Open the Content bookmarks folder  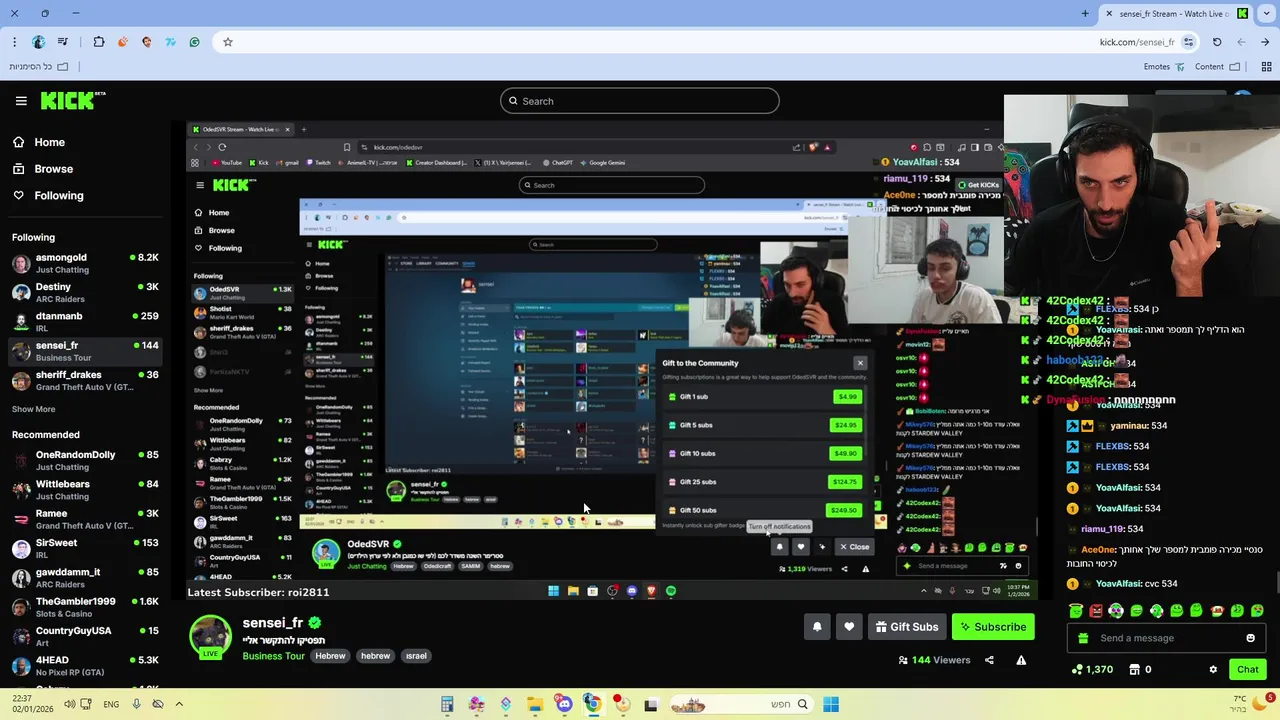coord(1218,67)
